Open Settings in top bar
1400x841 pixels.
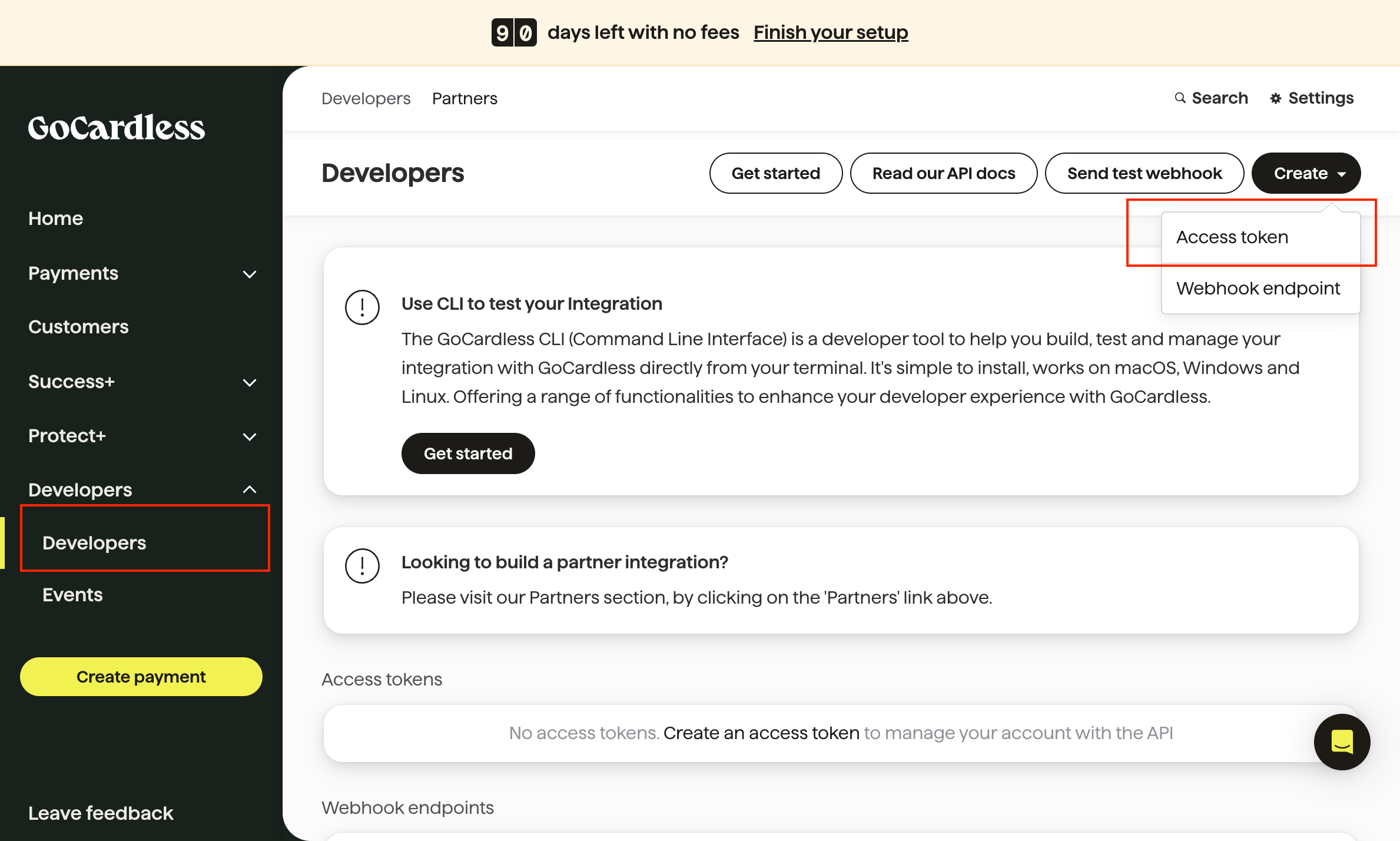pyautogui.click(x=1312, y=98)
